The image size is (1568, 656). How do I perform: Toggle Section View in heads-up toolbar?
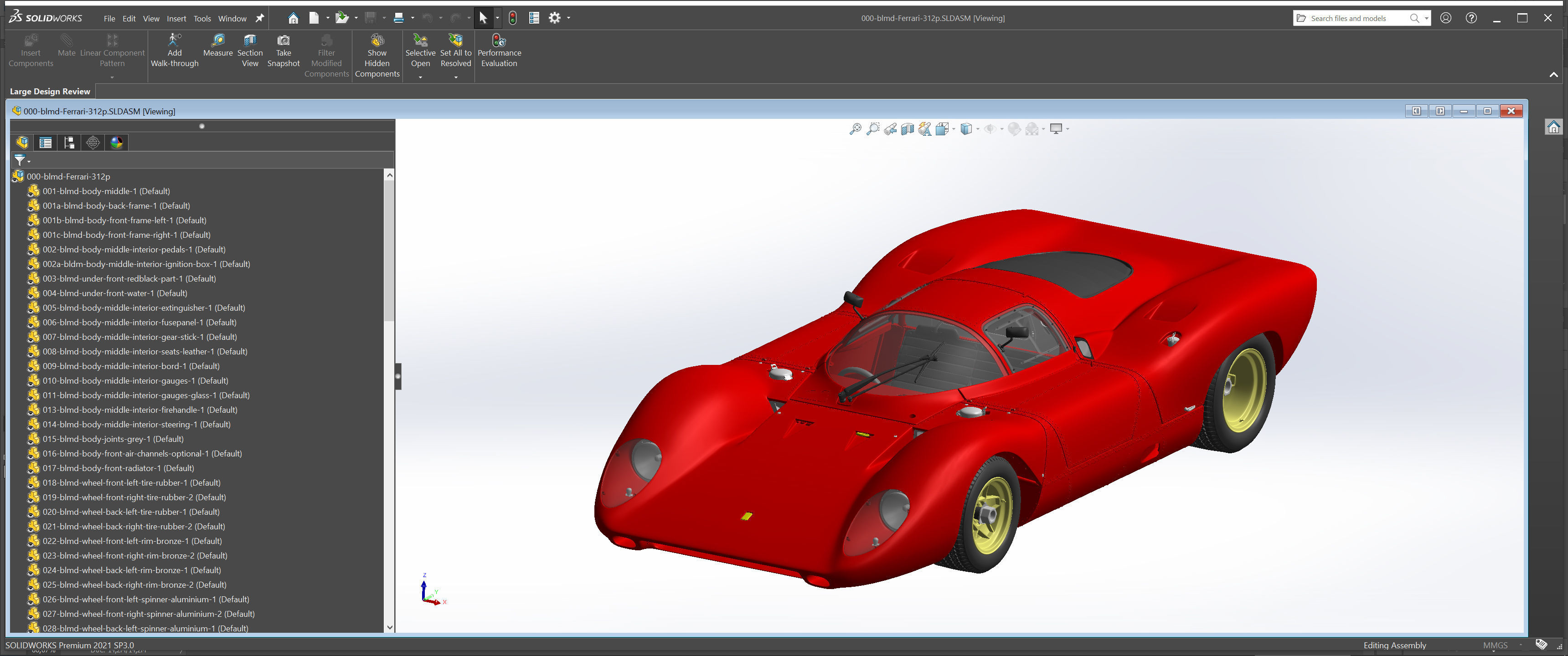[x=908, y=129]
